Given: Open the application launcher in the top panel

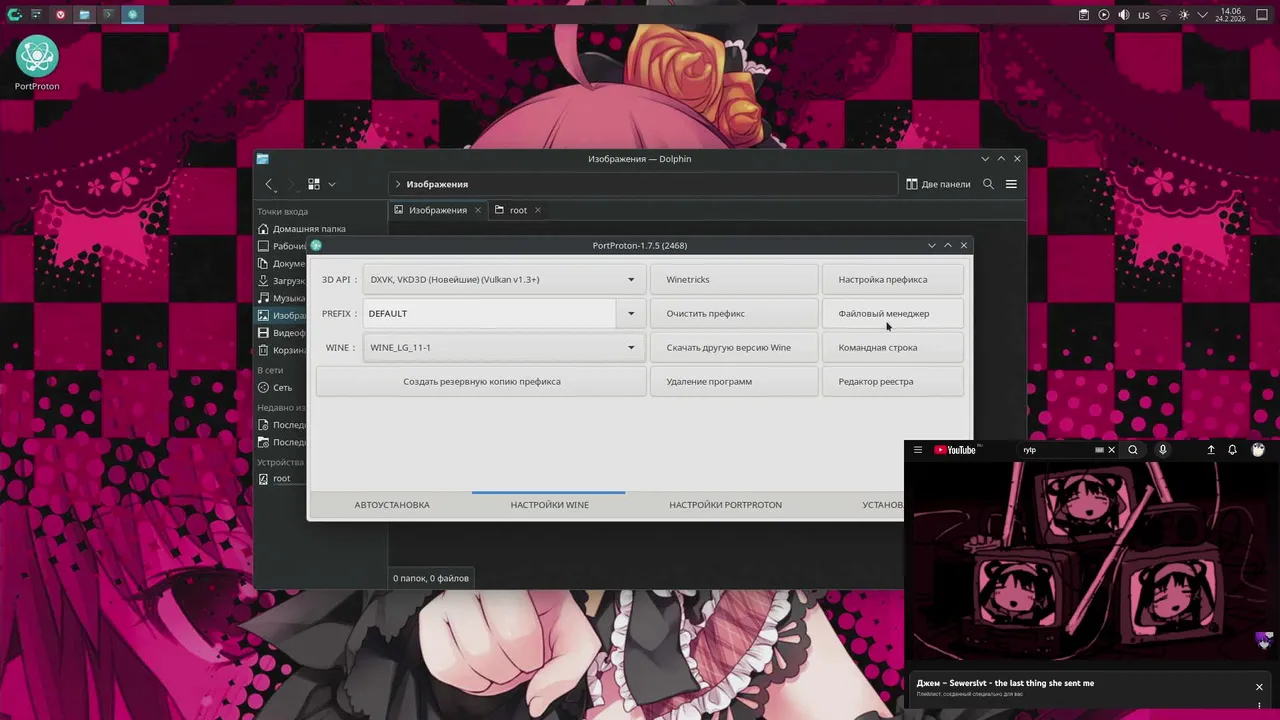Looking at the screenshot, I should 14,14.
